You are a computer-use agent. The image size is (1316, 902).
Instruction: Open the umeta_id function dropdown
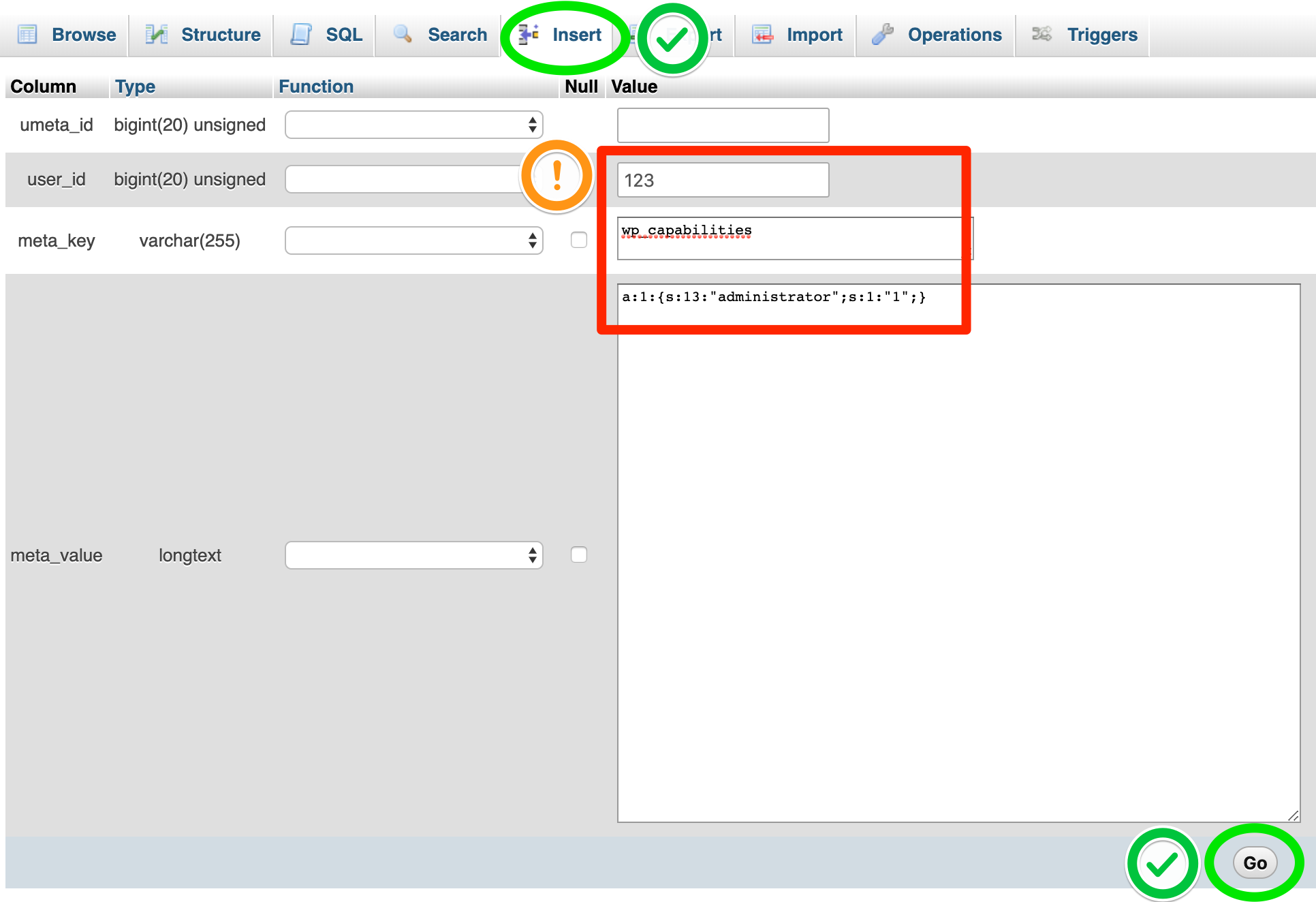point(413,125)
